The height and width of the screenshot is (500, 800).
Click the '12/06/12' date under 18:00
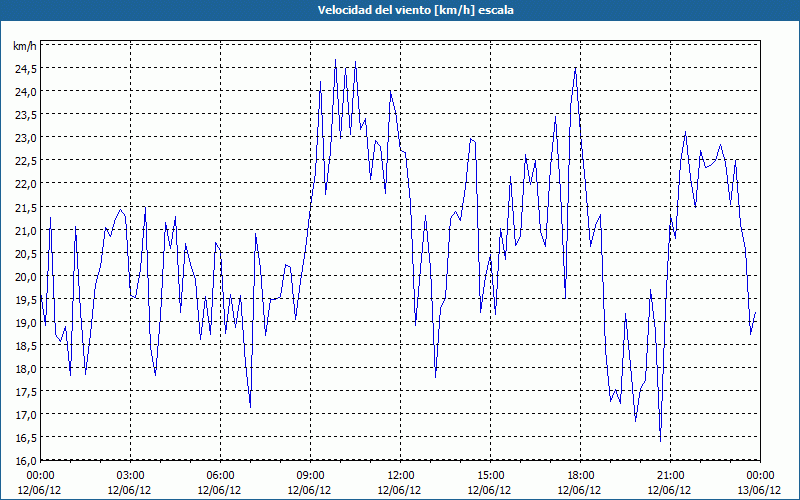point(580,490)
